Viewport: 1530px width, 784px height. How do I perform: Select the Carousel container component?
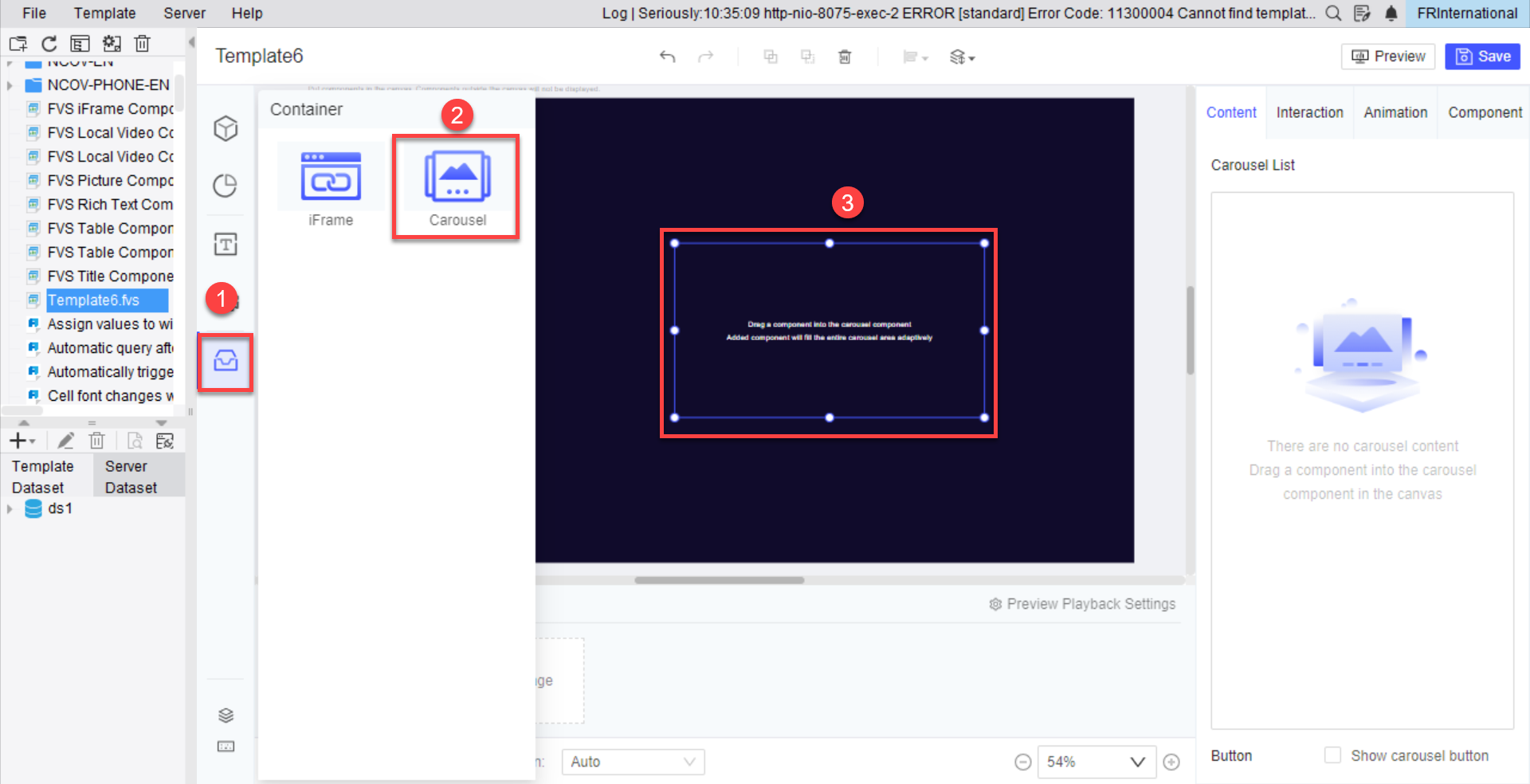point(455,183)
